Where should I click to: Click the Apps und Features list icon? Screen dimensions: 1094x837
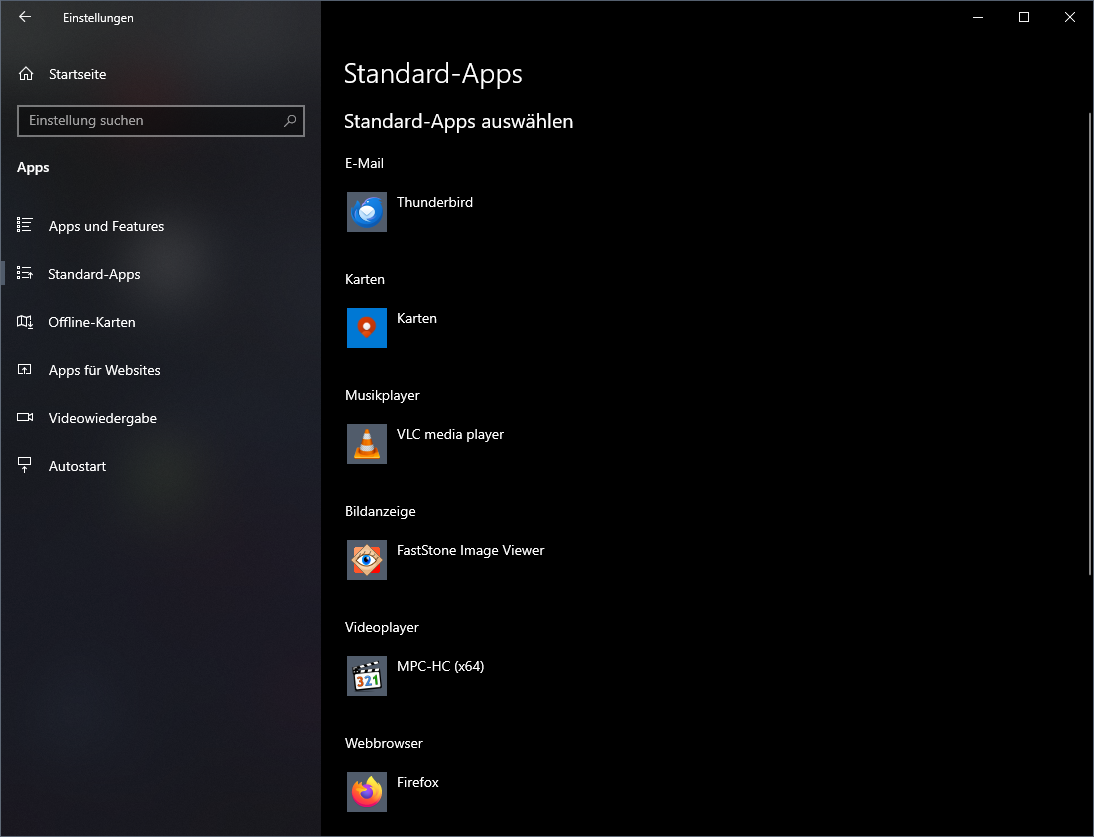point(25,225)
